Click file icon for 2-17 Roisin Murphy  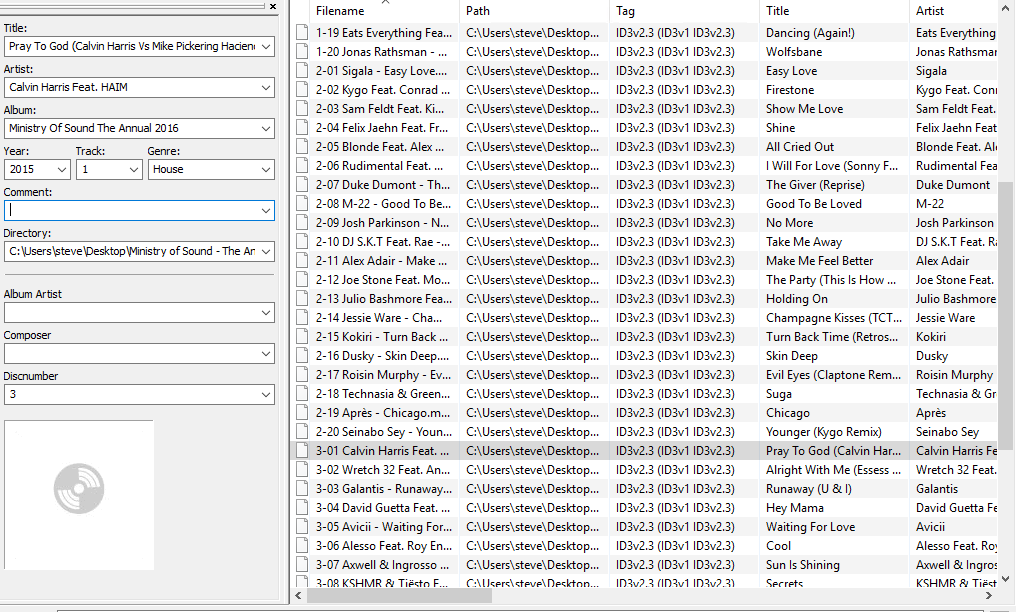[302, 374]
